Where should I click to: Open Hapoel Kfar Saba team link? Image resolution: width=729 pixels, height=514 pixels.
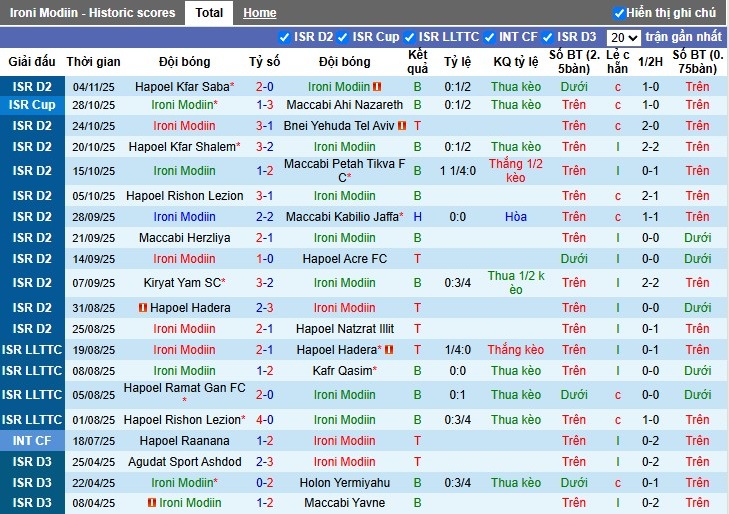(182, 86)
